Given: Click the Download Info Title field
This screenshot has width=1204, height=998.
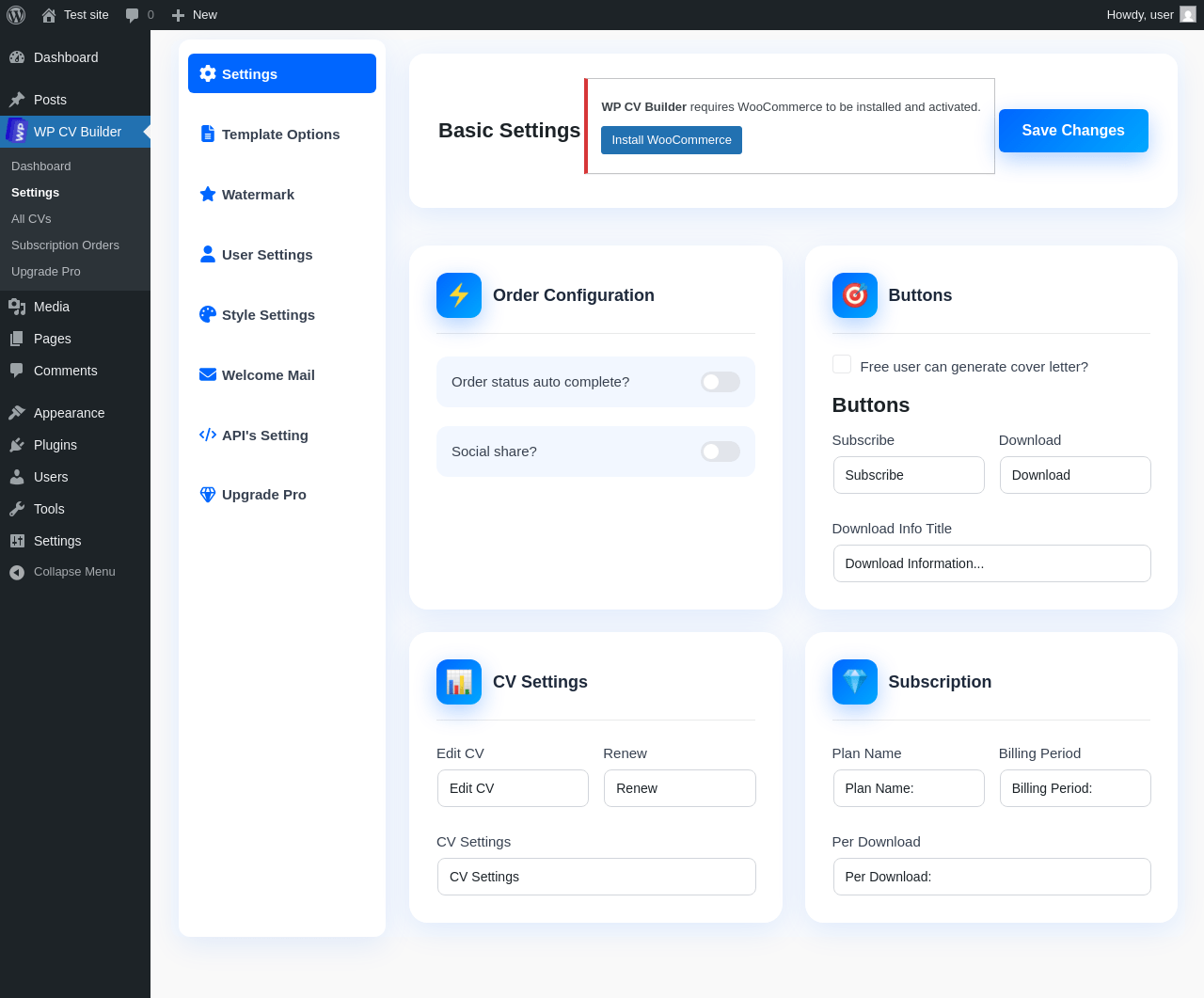Looking at the screenshot, I should pos(992,563).
